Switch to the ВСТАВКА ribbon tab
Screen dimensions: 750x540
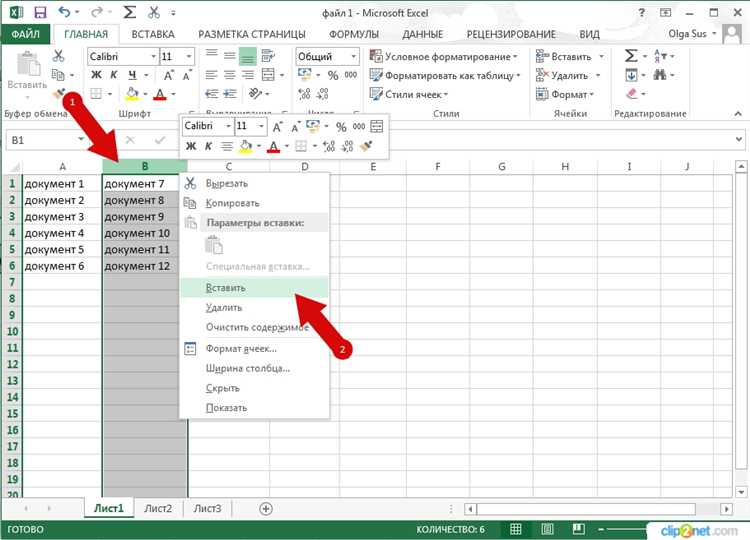point(153,34)
